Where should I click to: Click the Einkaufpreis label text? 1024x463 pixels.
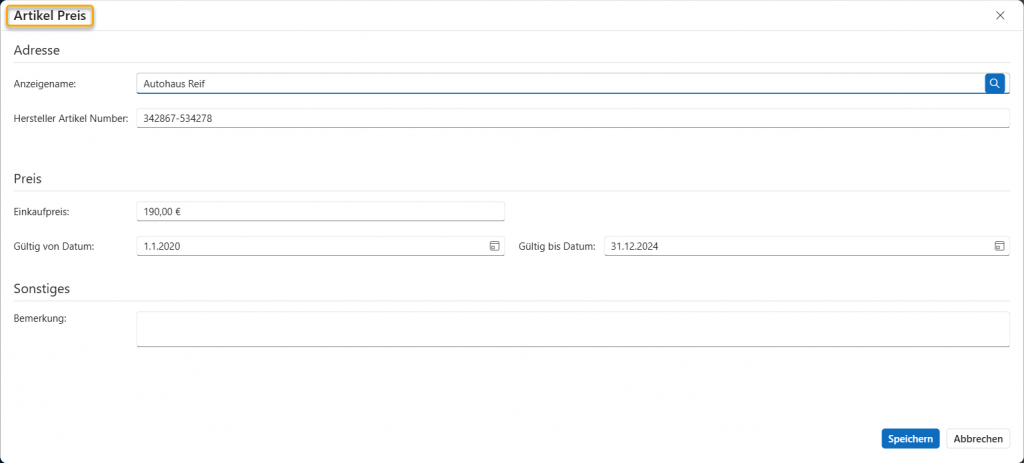[41, 211]
